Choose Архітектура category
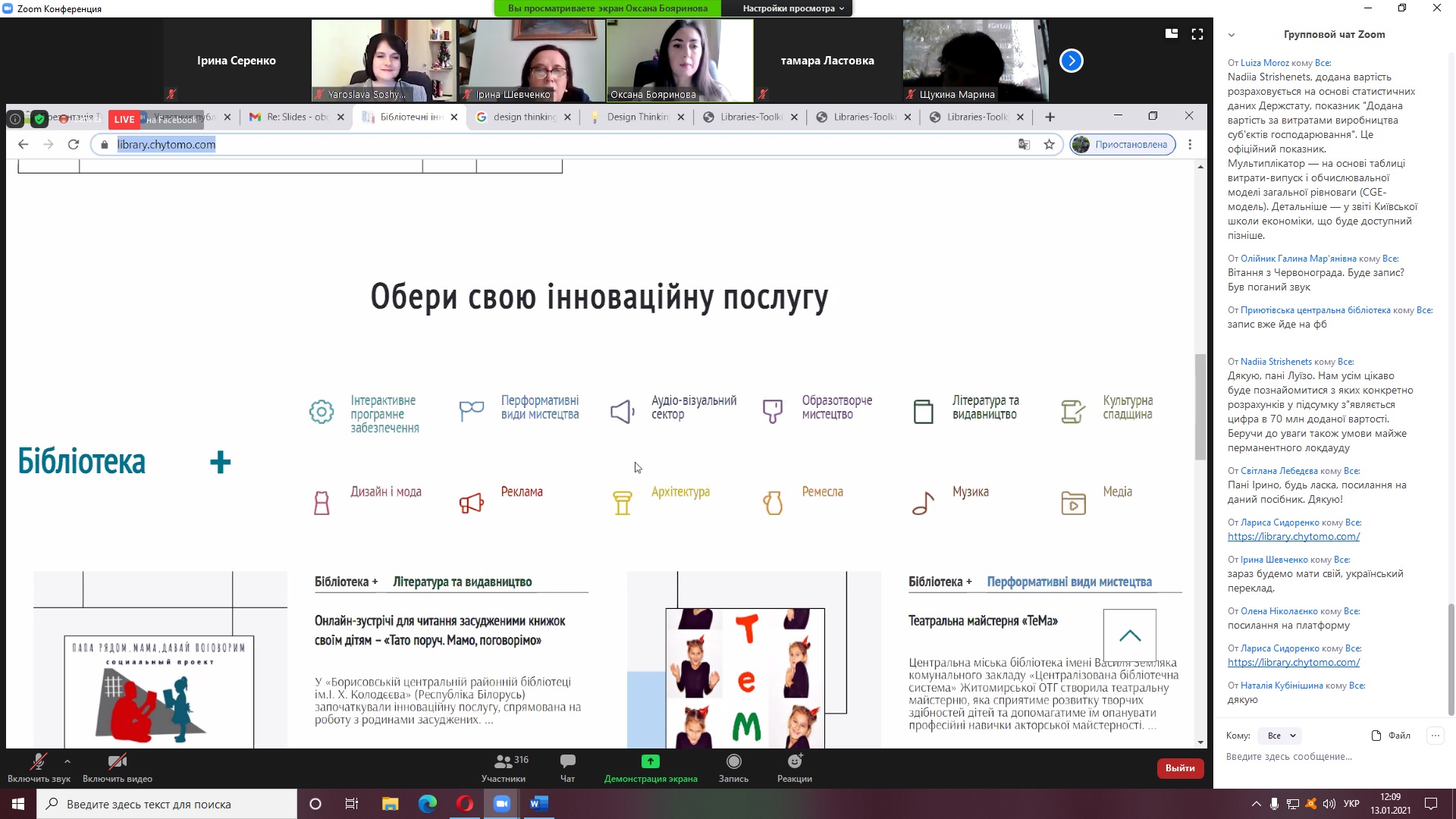 [x=661, y=500]
